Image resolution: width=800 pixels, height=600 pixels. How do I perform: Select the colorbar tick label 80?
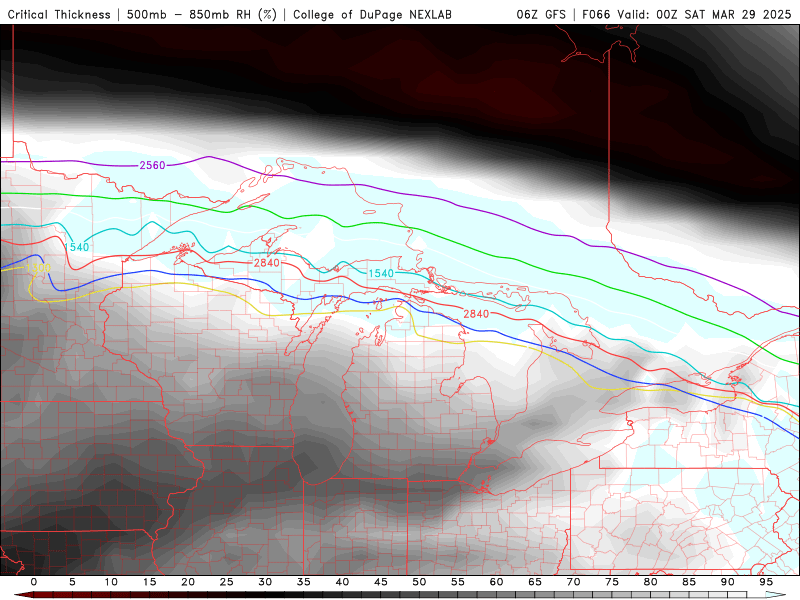651,582
